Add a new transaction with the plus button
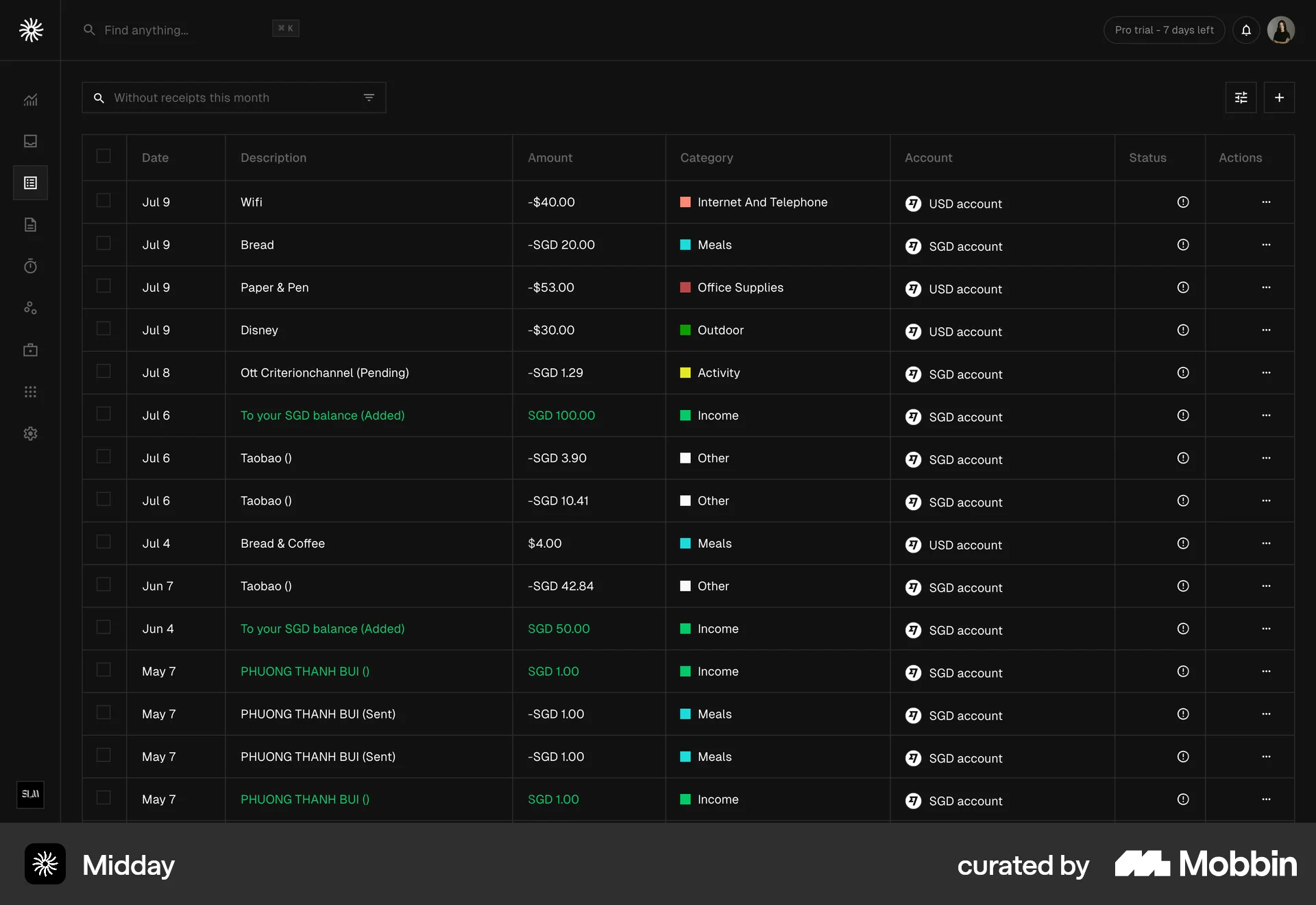This screenshot has width=1316, height=905. (x=1279, y=97)
